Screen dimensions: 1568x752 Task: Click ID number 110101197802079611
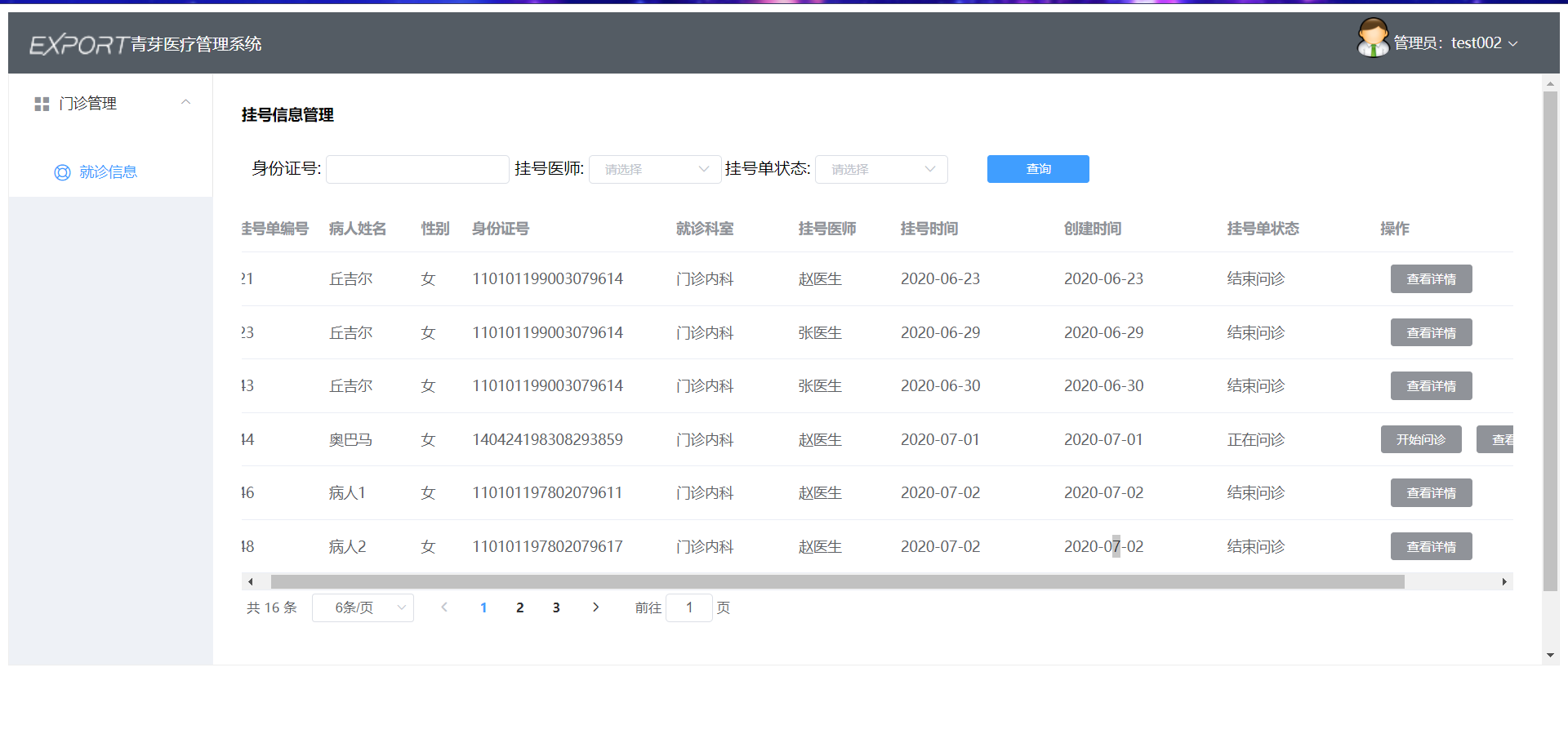click(x=548, y=493)
